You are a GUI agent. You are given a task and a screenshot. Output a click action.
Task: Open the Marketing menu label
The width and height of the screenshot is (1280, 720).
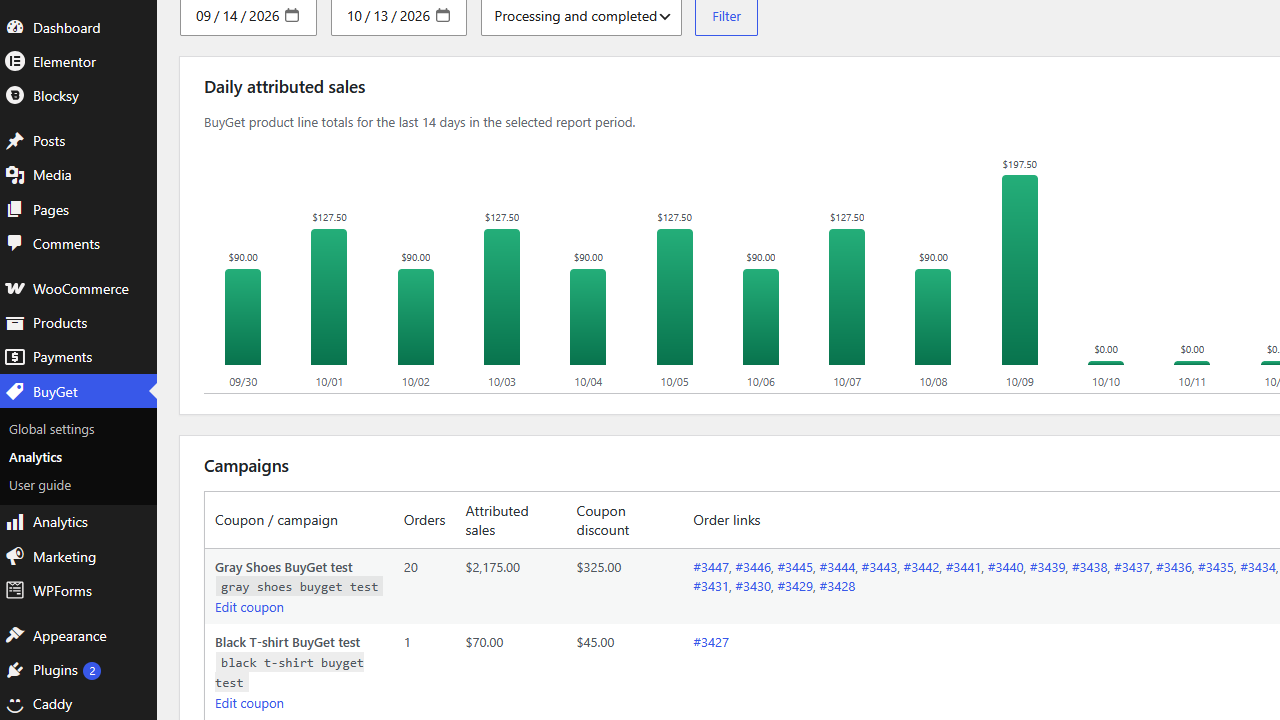coord(64,557)
